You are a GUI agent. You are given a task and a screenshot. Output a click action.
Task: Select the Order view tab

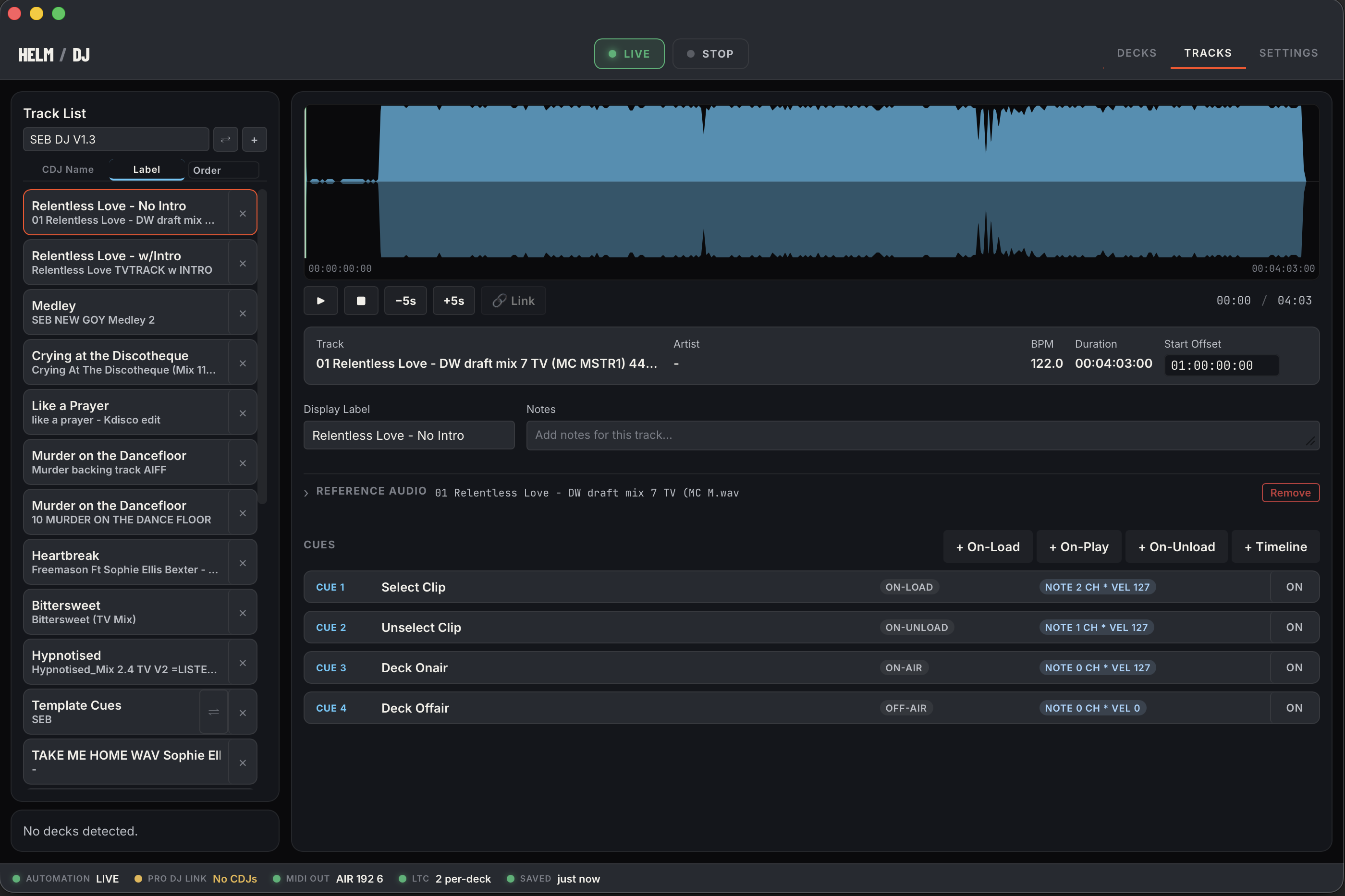point(223,170)
